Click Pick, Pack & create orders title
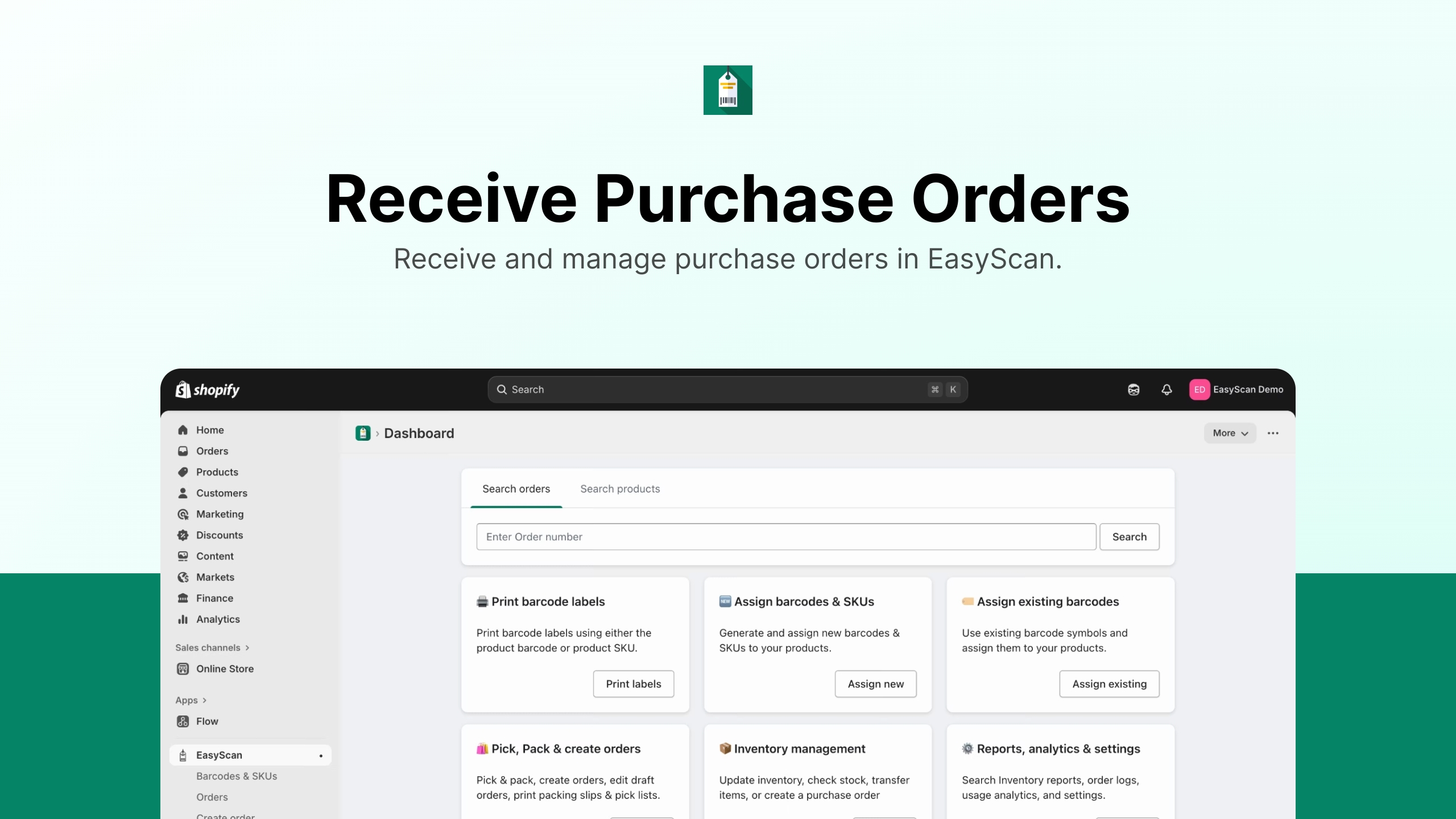 [566, 749]
